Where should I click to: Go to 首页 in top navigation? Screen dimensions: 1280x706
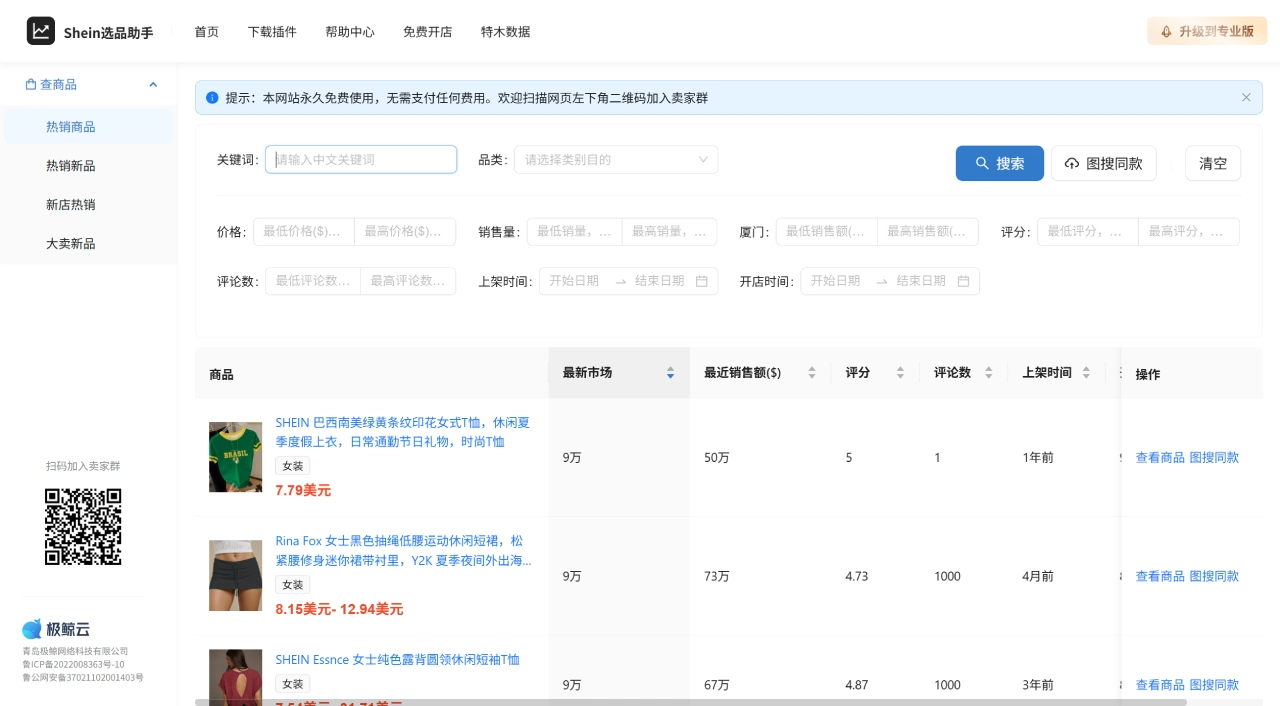[x=207, y=32]
